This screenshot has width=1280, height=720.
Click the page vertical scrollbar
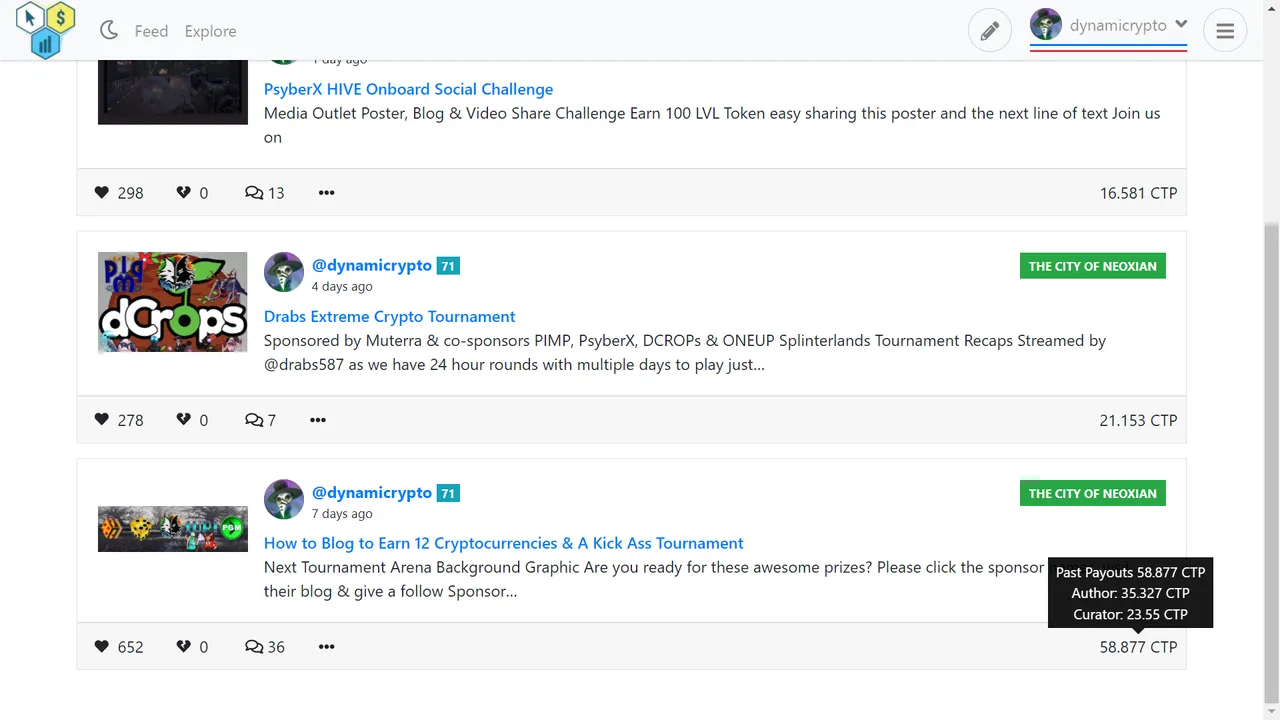pos(1272,464)
